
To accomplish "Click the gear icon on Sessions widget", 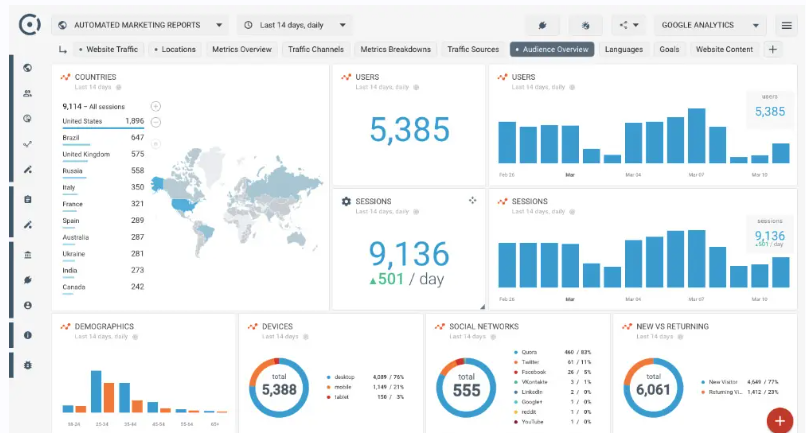I will coord(346,201).
